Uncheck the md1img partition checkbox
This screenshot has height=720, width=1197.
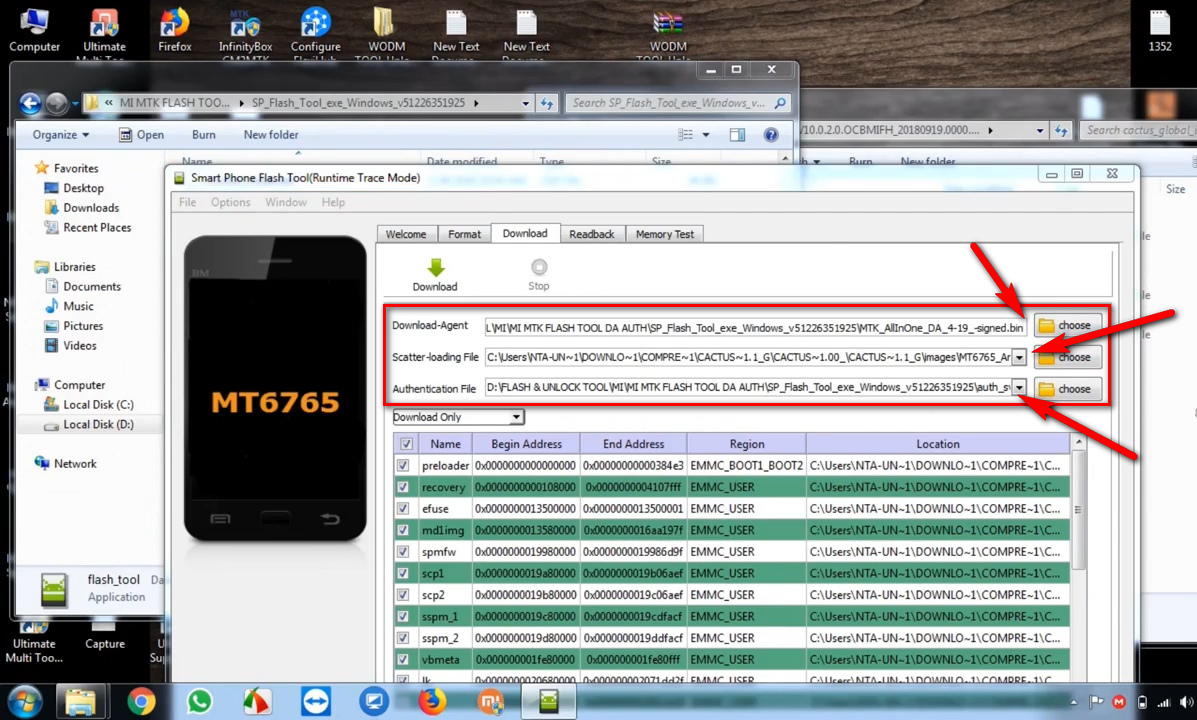coord(403,530)
